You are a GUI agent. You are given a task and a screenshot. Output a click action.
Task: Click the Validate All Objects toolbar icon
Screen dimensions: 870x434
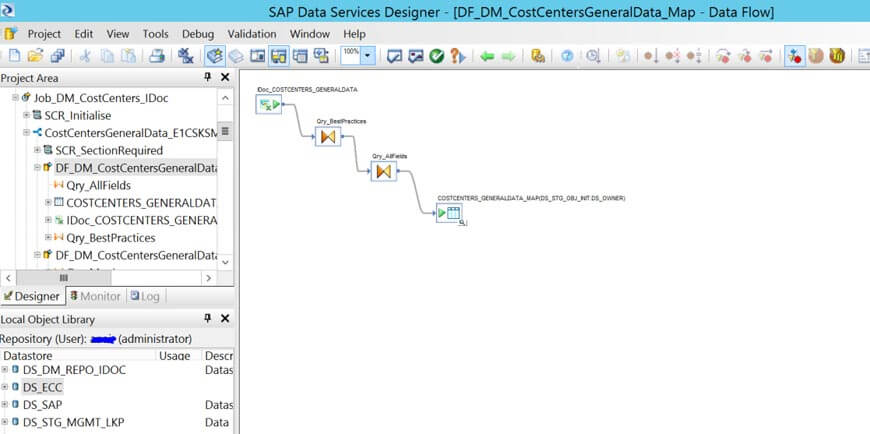(x=416, y=56)
